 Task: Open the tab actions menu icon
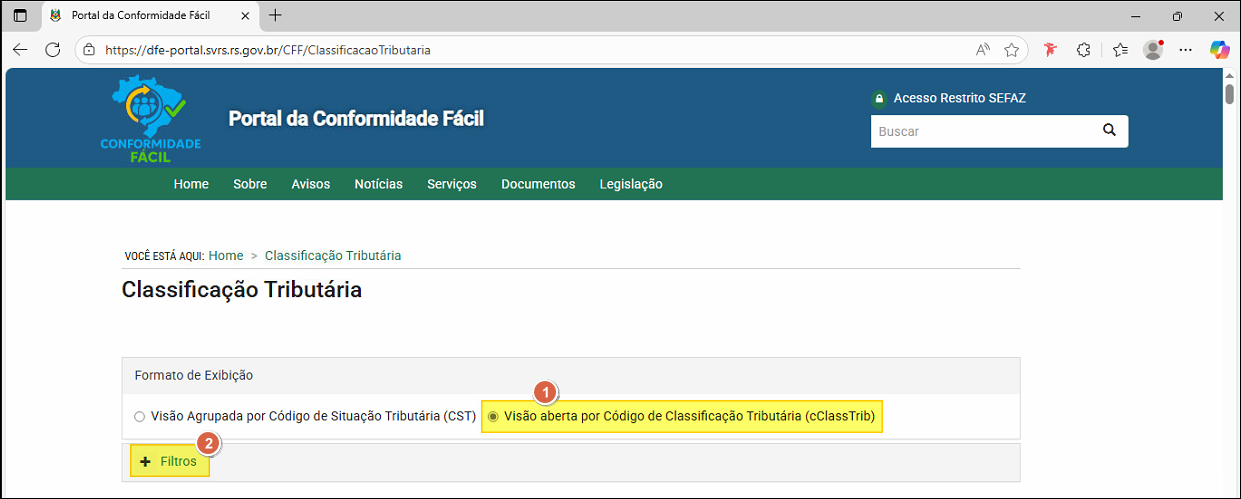pyautogui.click(x=20, y=16)
